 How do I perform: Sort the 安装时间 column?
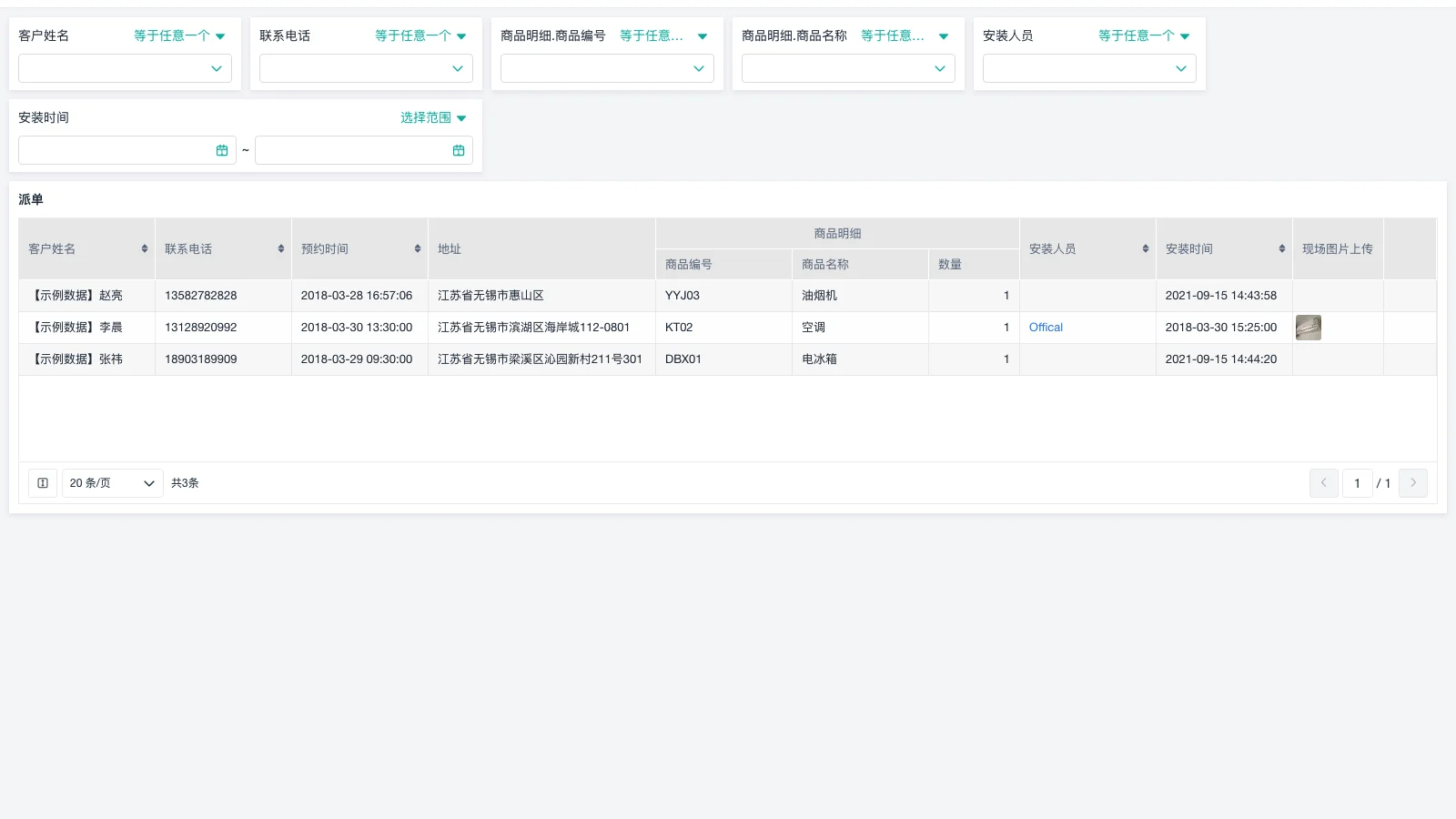[x=1281, y=248]
